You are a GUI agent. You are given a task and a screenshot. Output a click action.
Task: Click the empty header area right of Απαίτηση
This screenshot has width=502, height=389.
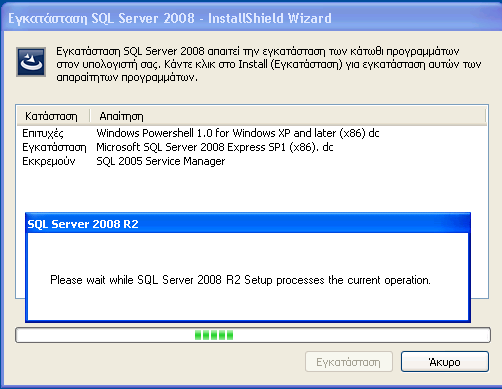pyautogui.click(x=317, y=116)
